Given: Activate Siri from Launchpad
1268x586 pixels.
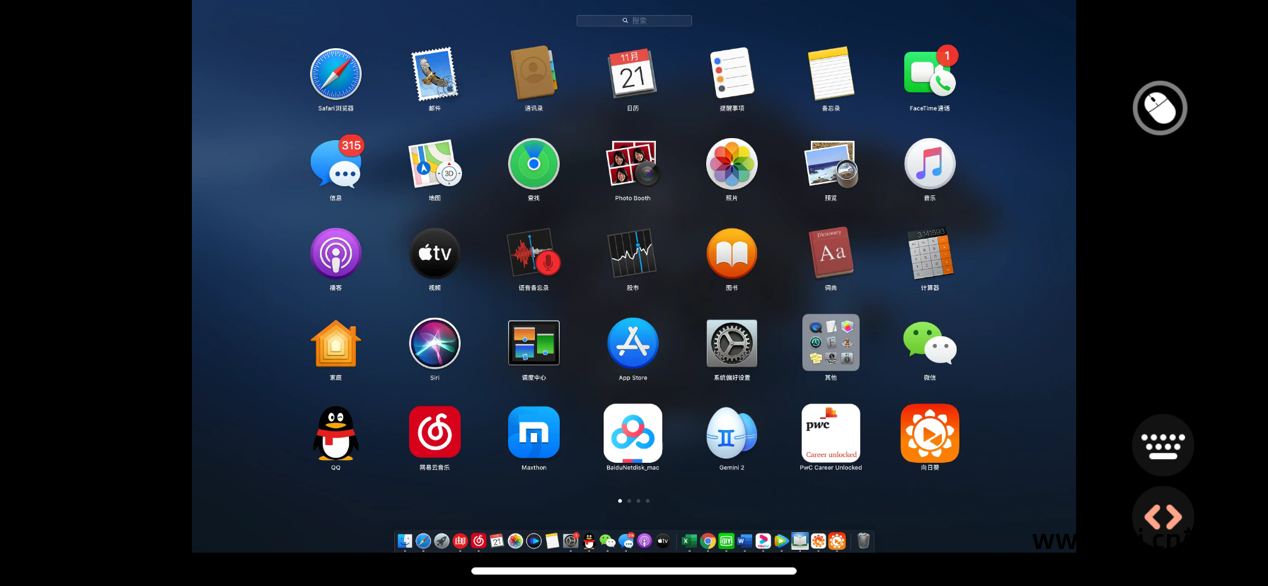Looking at the screenshot, I should click(x=435, y=343).
